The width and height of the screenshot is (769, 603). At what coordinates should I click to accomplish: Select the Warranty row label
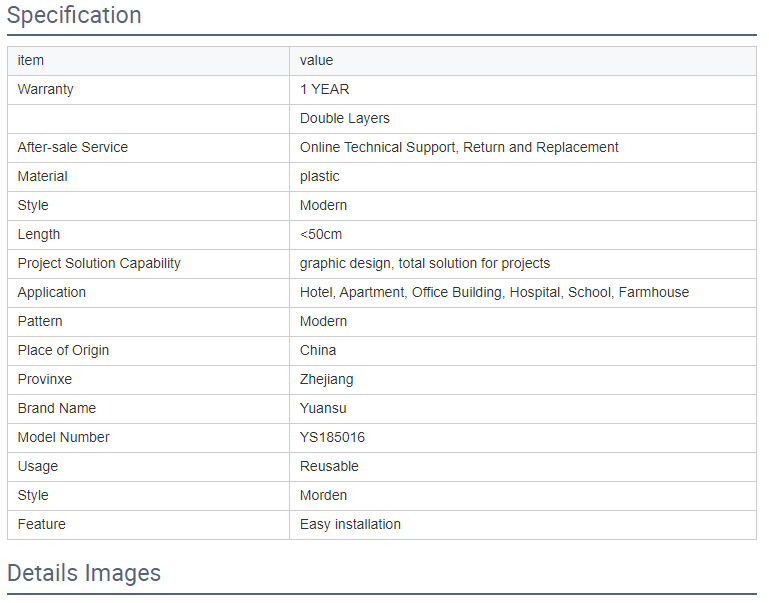pos(46,90)
